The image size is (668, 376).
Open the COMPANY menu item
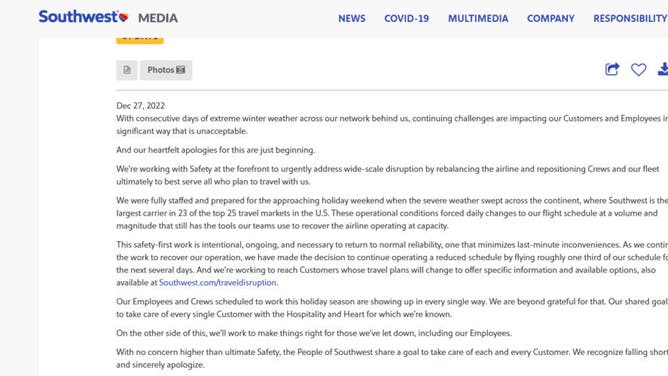550,19
